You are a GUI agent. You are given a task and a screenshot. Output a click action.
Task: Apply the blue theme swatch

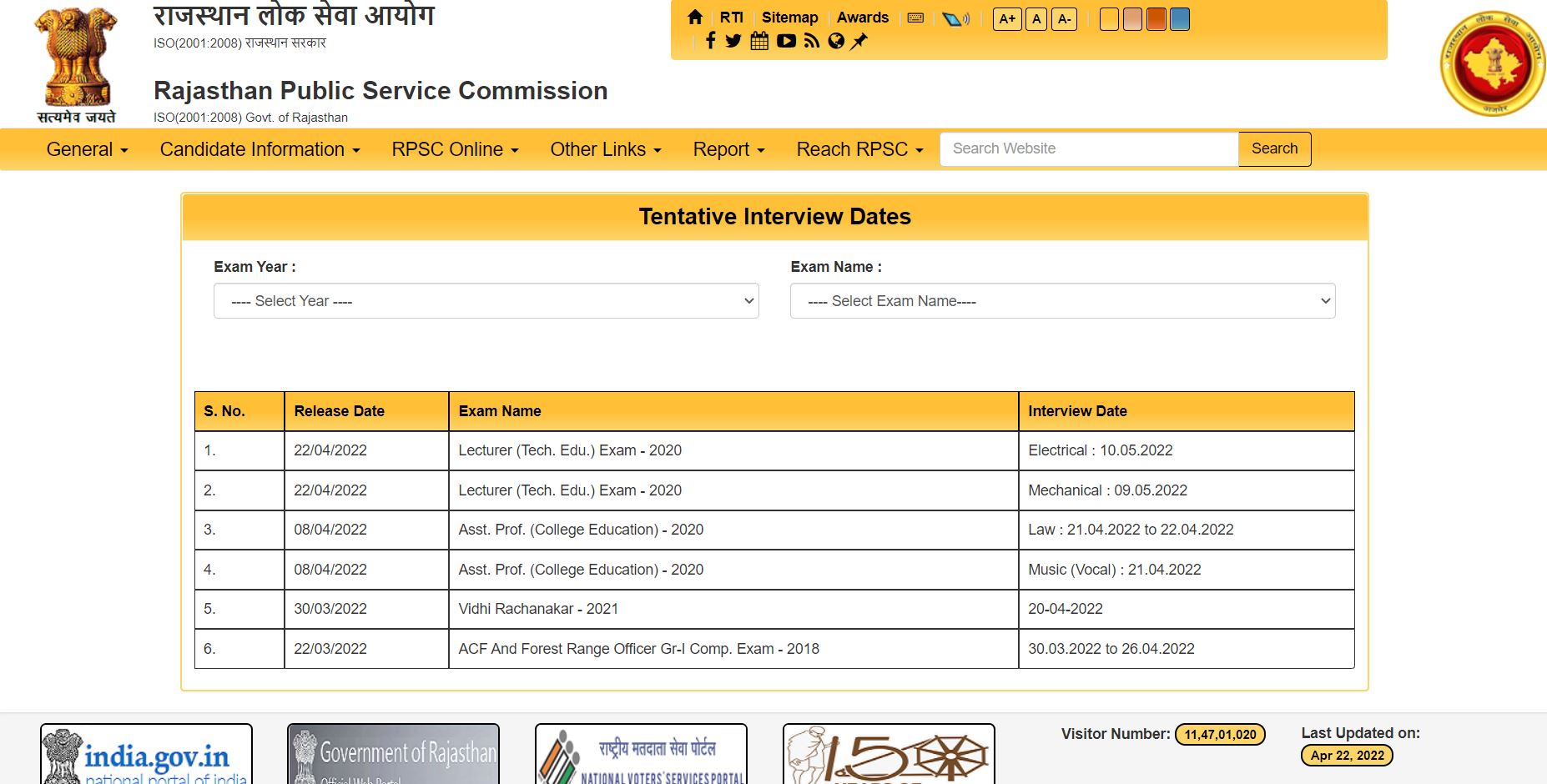pyautogui.click(x=1180, y=19)
